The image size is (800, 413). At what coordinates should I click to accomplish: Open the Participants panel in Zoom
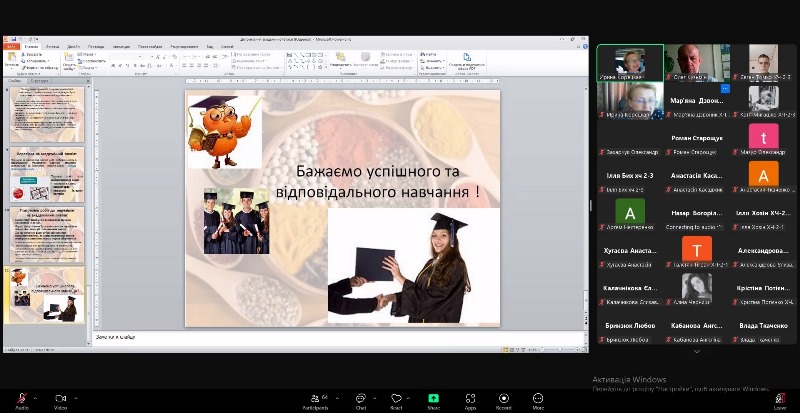tap(319, 398)
